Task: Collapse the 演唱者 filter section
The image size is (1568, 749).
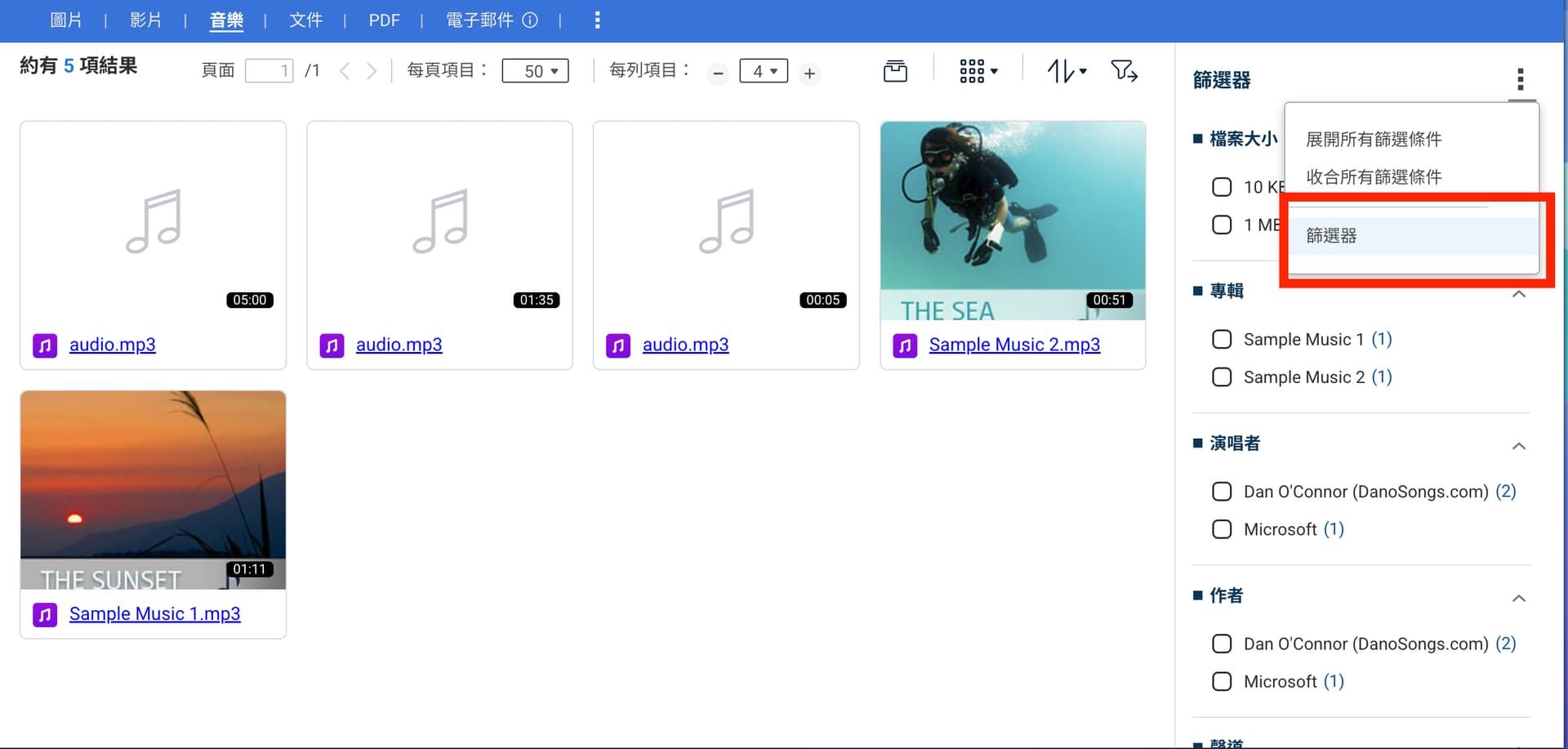Action: (x=1518, y=446)
